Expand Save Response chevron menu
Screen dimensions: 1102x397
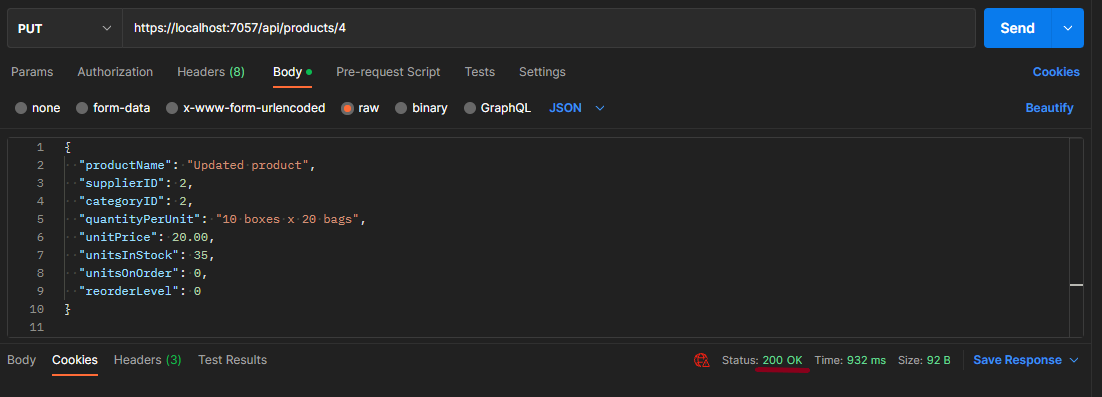pyautogui.click(x=1073, y=360)
